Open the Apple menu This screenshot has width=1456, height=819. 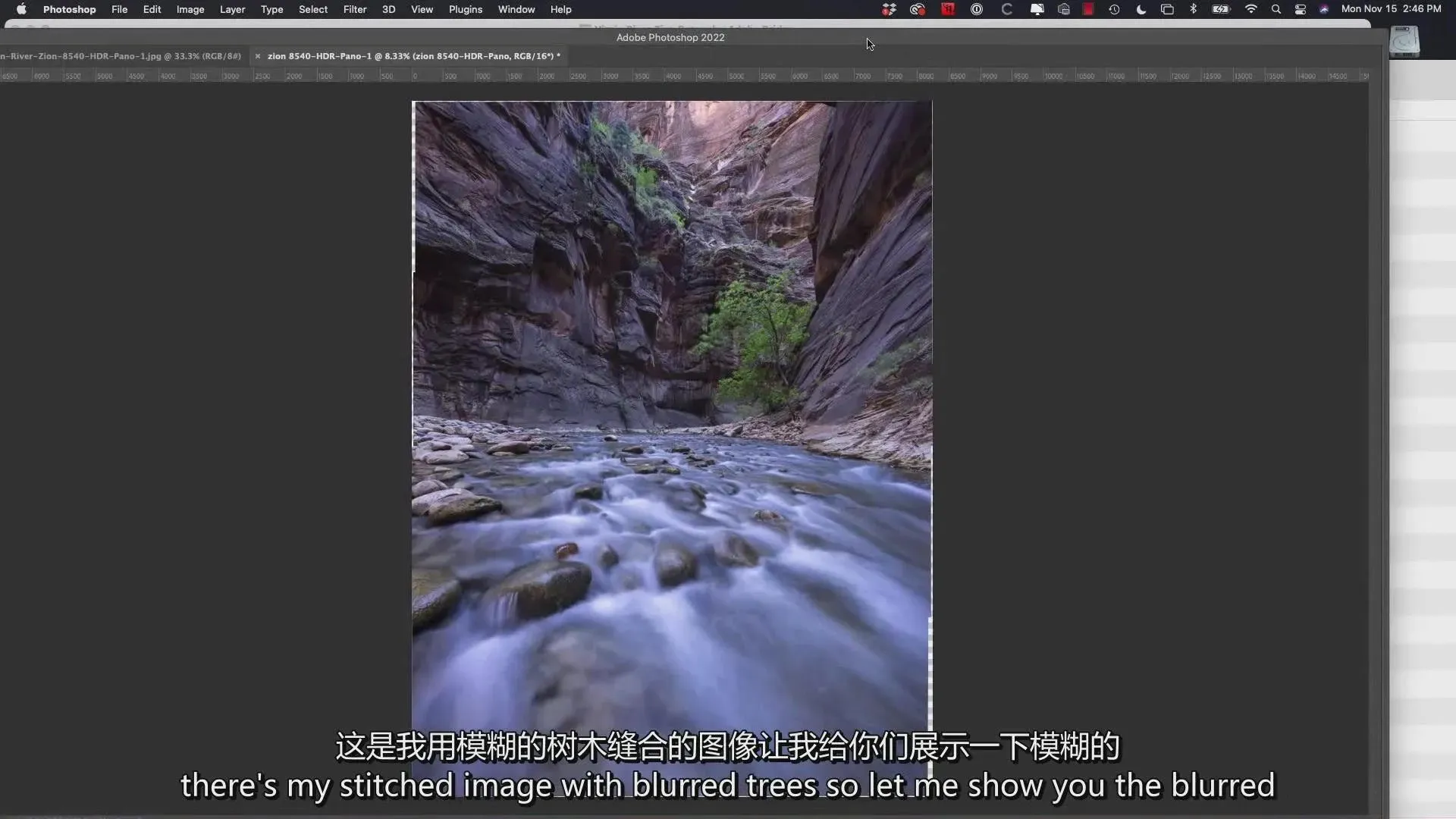[x=21, y=9]
